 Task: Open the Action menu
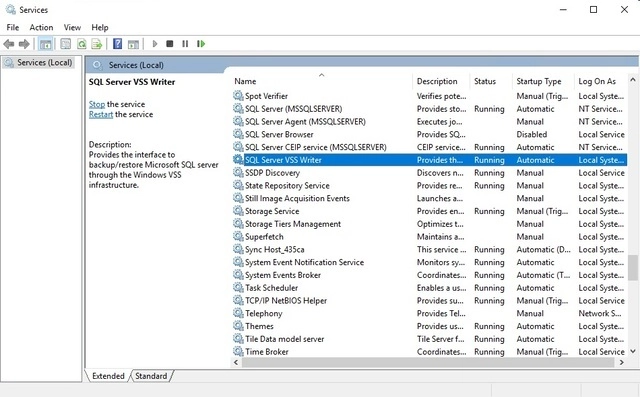(x=41, y=27)
